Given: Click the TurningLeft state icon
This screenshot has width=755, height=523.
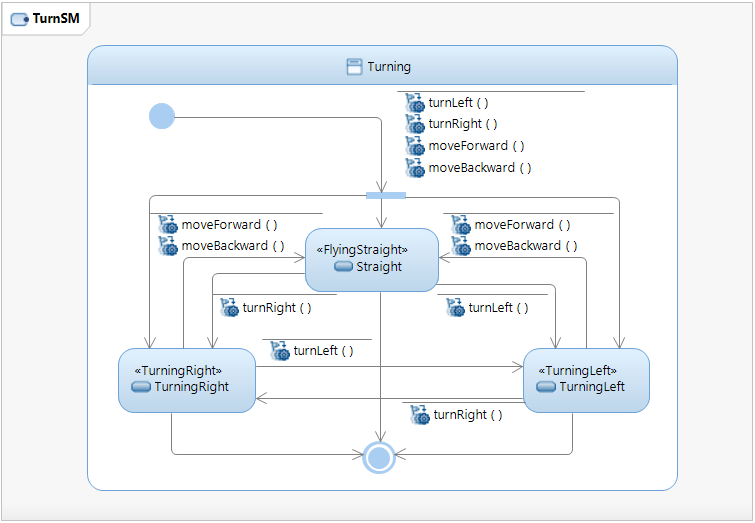Looking at the screenshot, I should [x=546, y=387].
